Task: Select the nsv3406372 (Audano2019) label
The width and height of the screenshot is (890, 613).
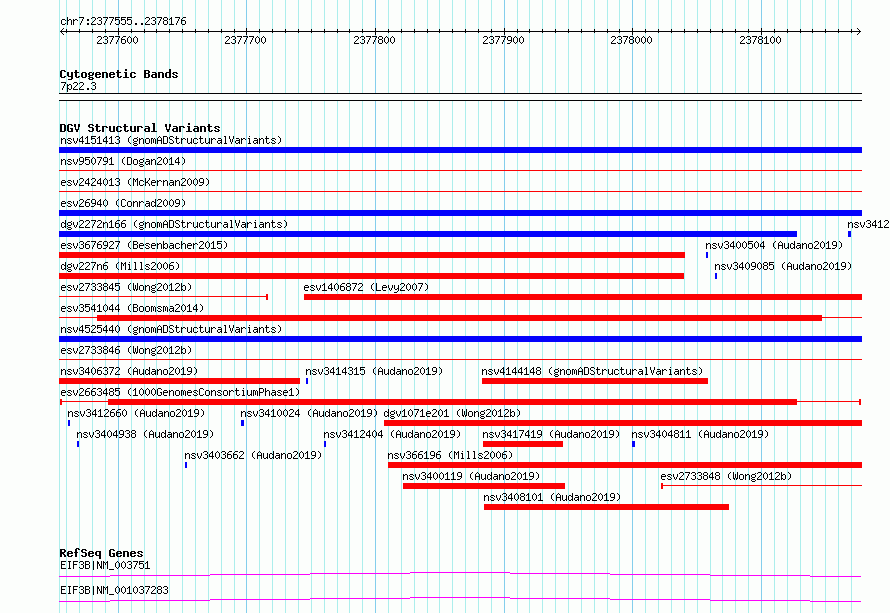Action: [129, 371]
